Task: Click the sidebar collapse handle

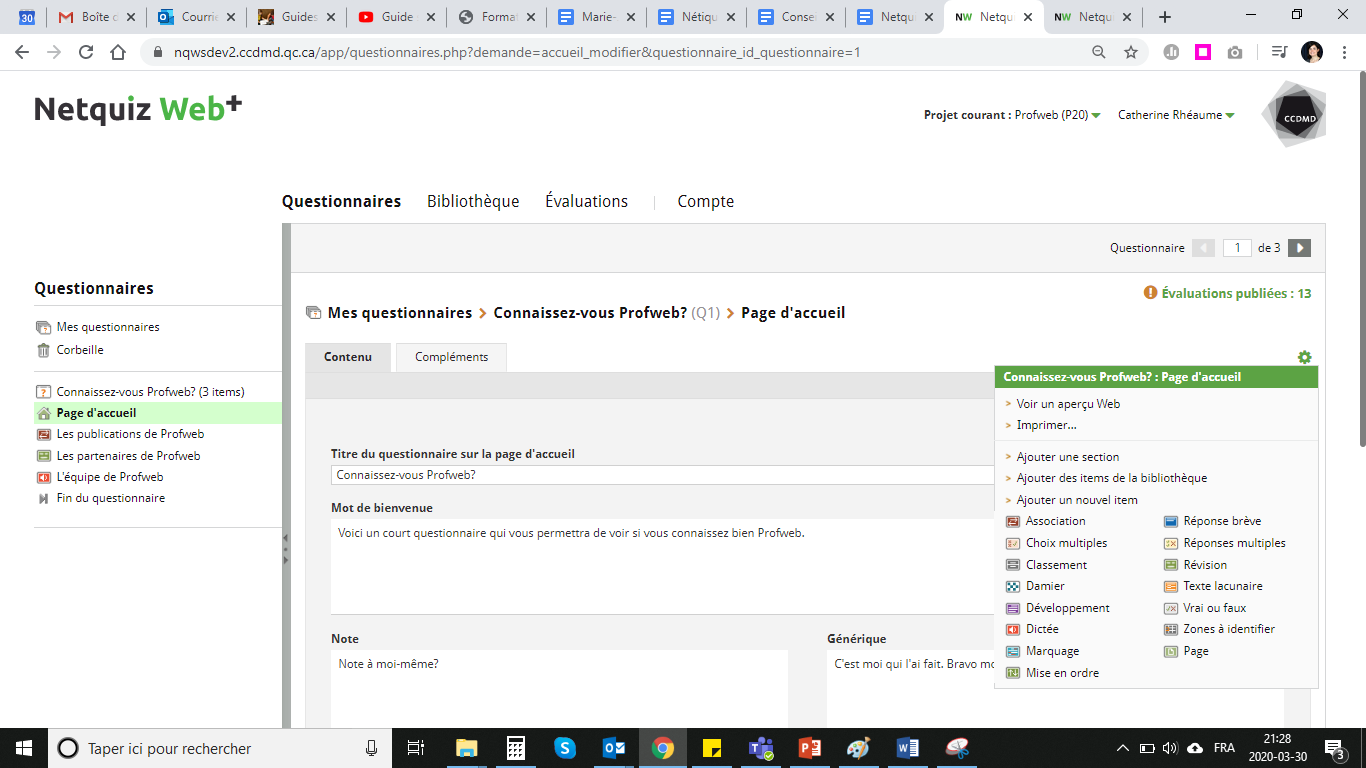Action: 286,549
